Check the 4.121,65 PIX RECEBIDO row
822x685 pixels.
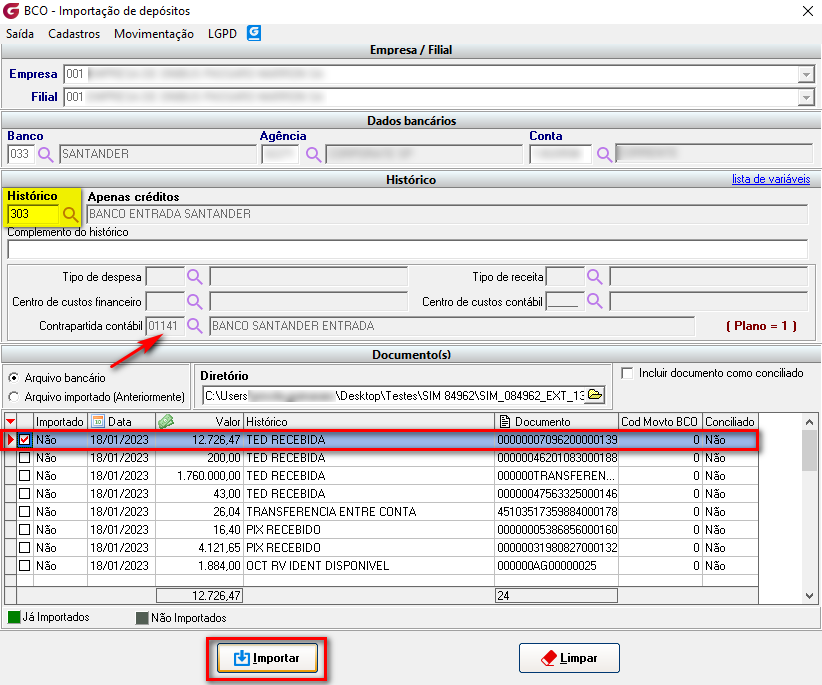click(x=25, y=548)
